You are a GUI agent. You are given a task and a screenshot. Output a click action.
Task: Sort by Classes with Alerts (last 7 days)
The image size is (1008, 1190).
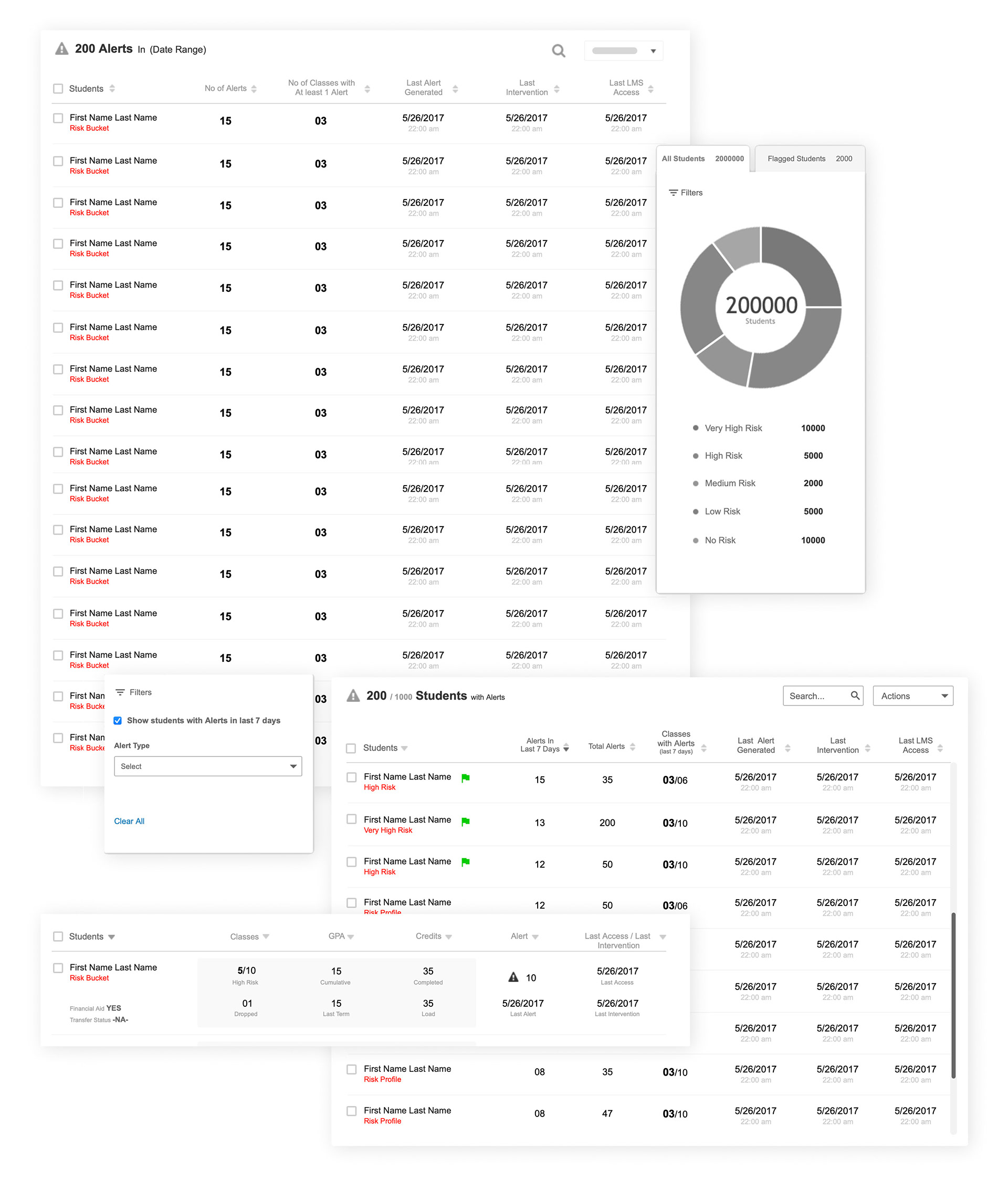point(703,748)
